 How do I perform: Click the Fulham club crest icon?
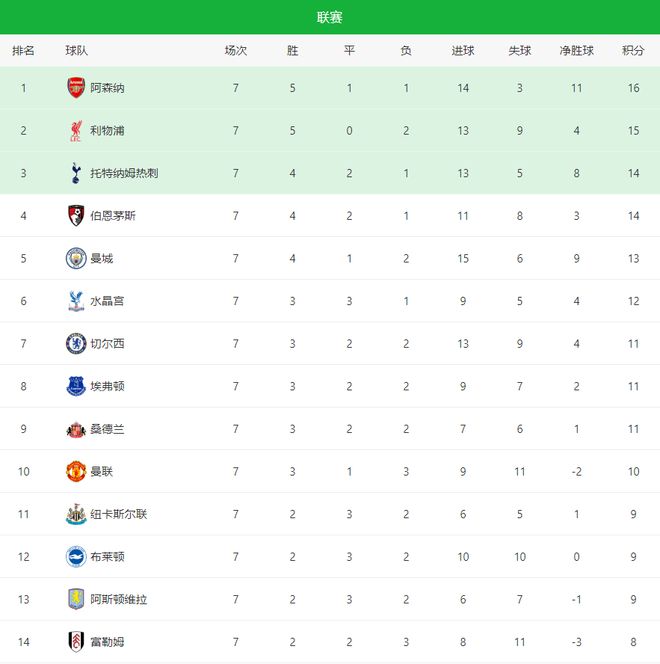(76, 642)
